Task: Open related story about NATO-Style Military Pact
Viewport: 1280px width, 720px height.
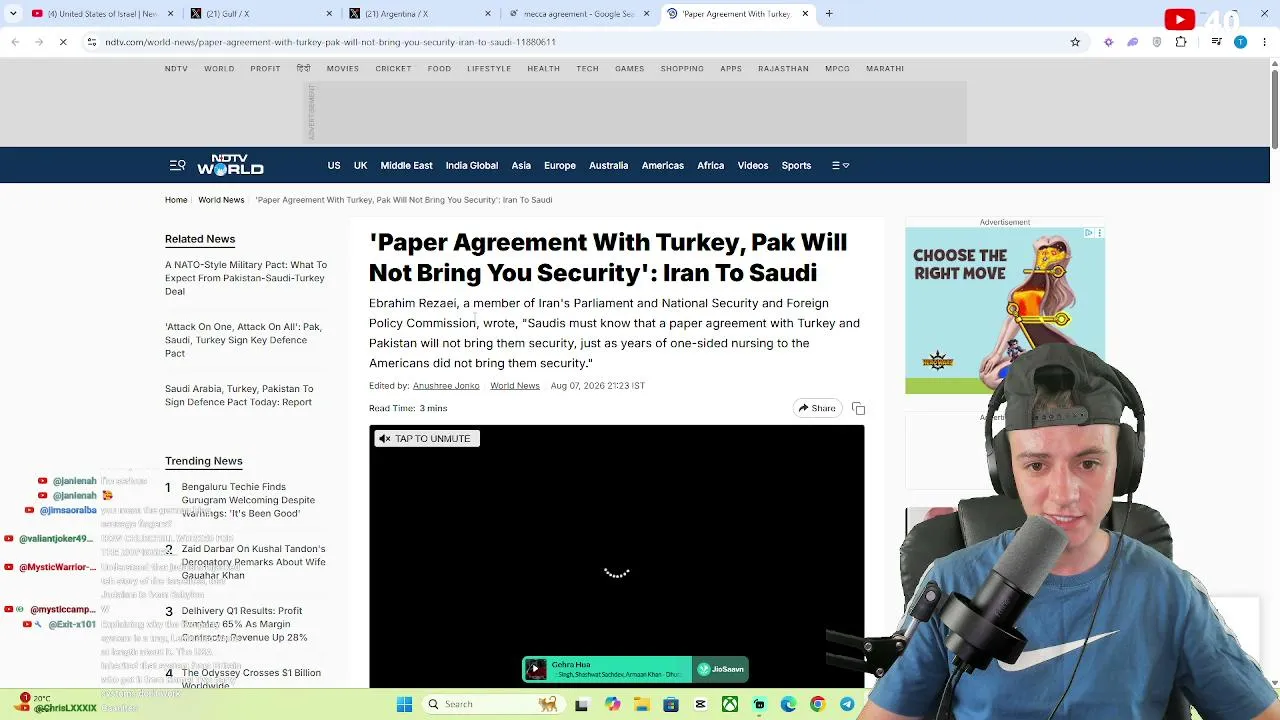Action: (x=245, y=278)
